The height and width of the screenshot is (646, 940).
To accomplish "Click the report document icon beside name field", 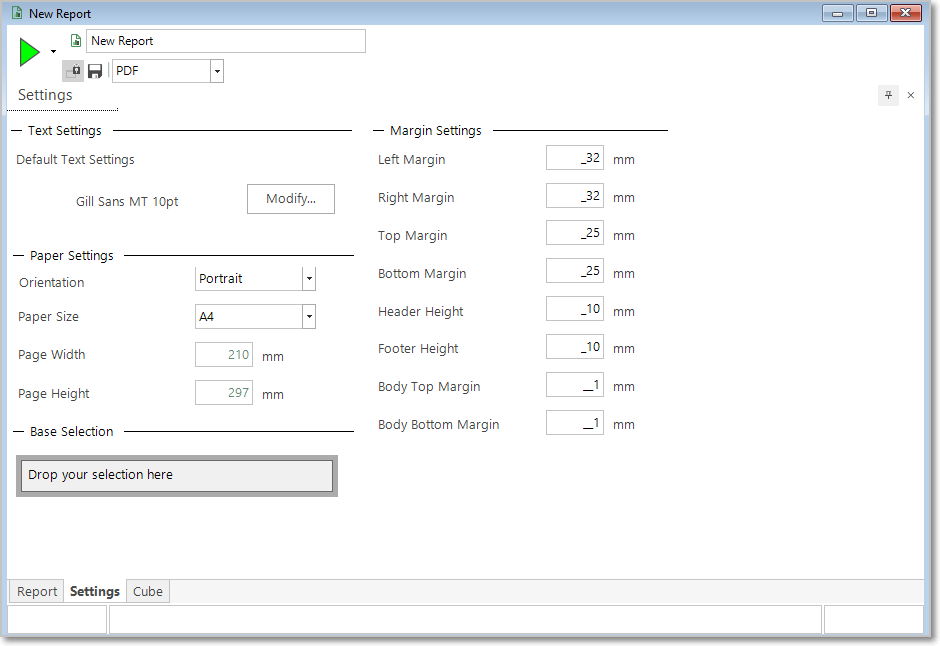I will click(x=76, y=41).
